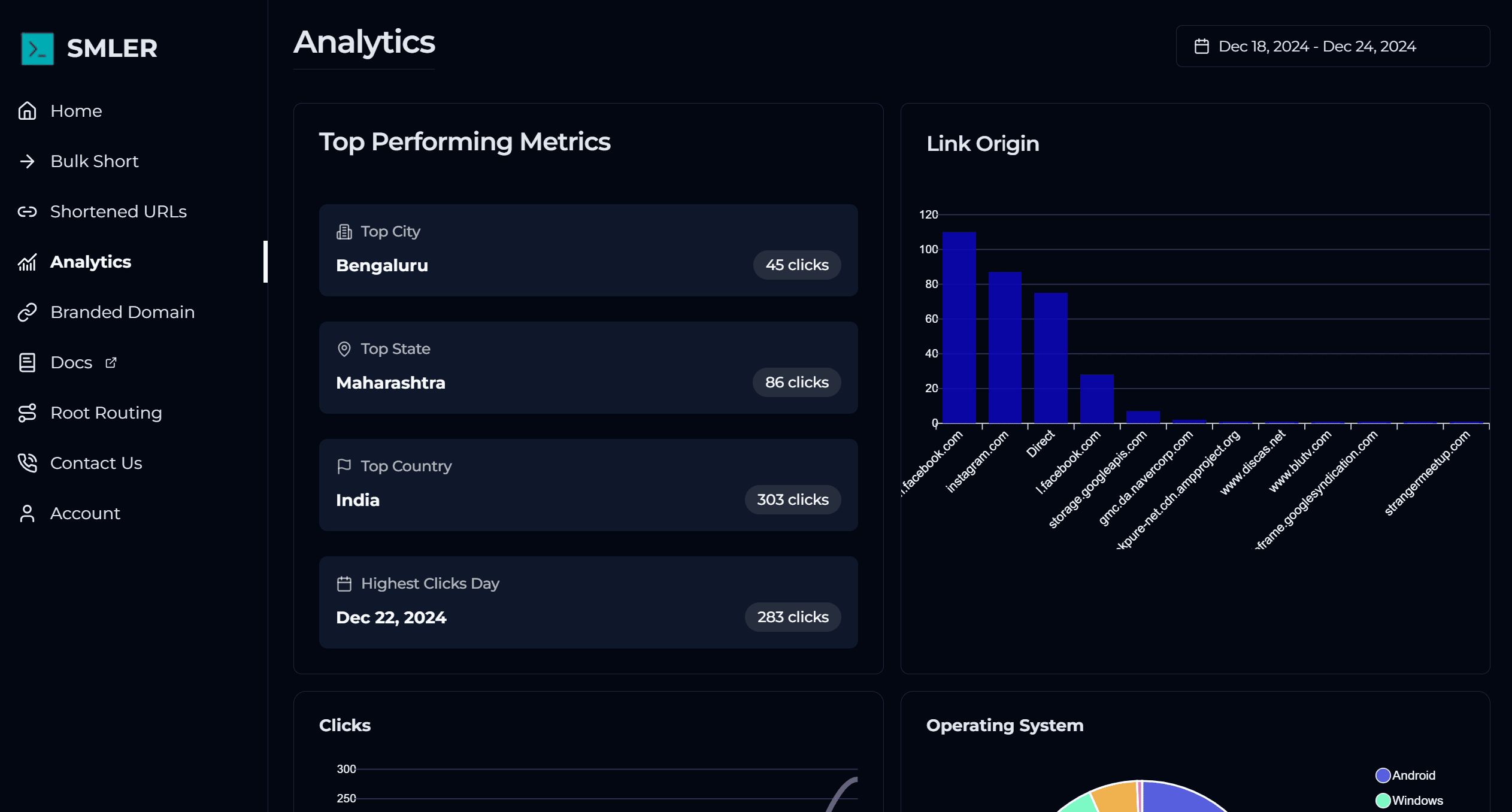This screenshot has width=1512, height=812.
Task: Click the Contact Us phone icon
Action: pyautogui.click(x=27, y=463)
